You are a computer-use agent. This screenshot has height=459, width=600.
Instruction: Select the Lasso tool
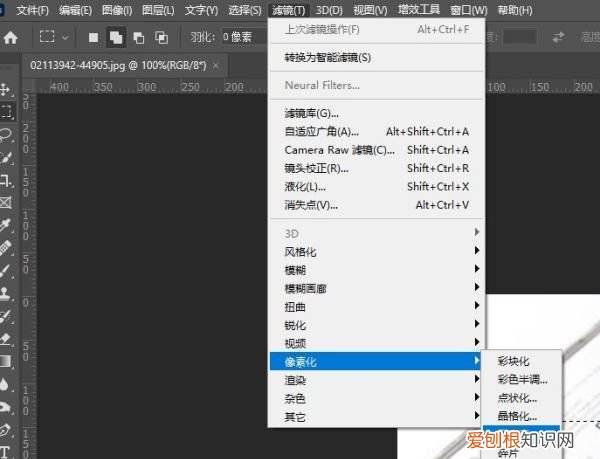pyautogui.click(x=6, y=135)
